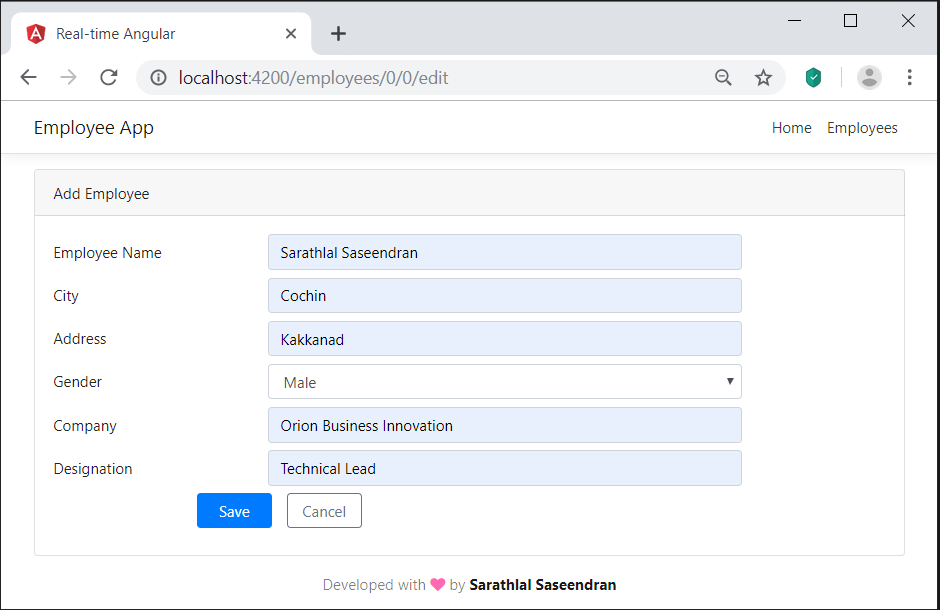The width and height of the screenshot is (940, 610).
Task: Click the zoom-out magnifier icon in address bar
Action: coord(723,77)
